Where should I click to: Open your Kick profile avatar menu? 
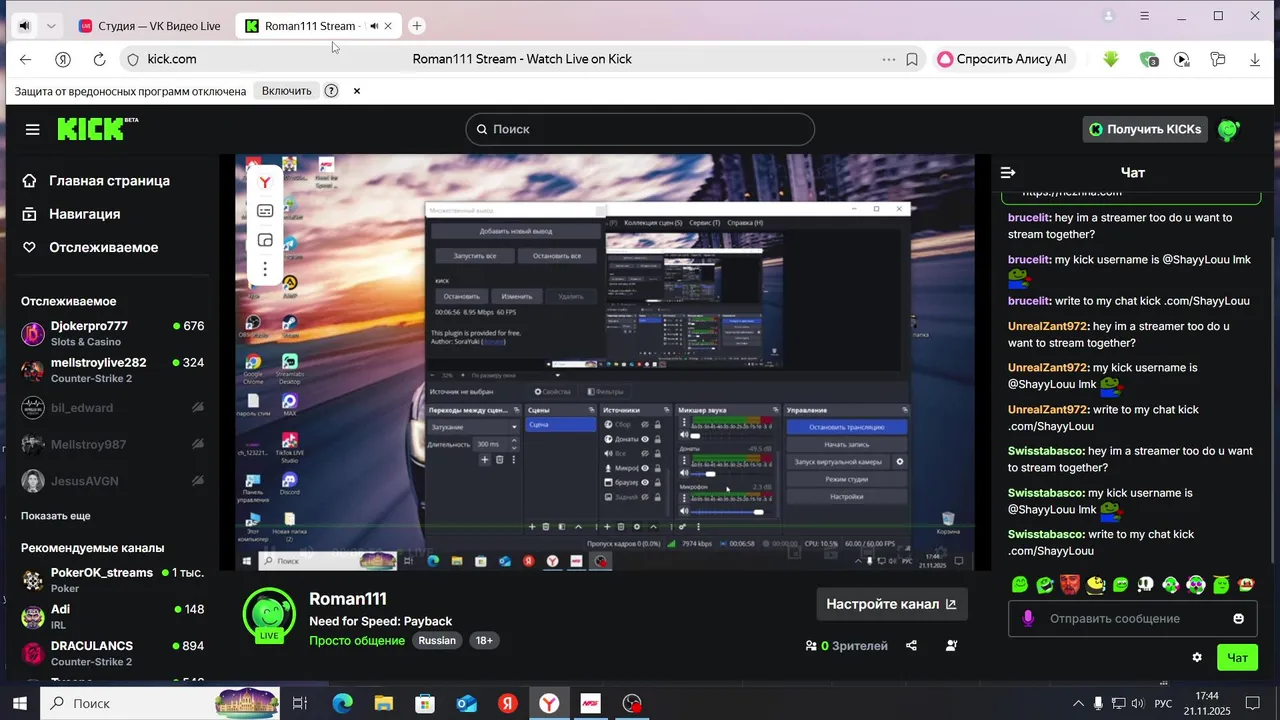click(1229, 129)
